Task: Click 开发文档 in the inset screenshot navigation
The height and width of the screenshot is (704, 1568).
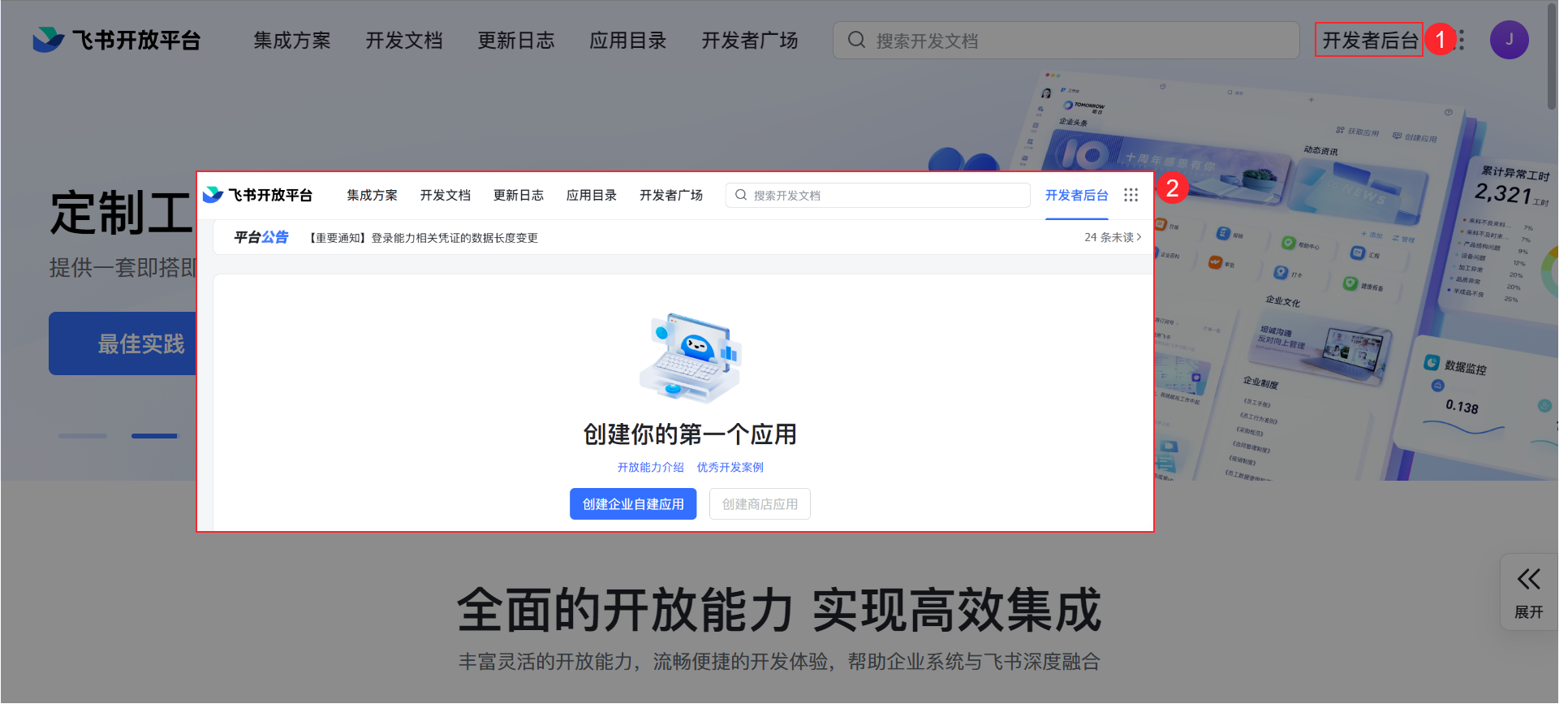Action: (x=446, y=195)
